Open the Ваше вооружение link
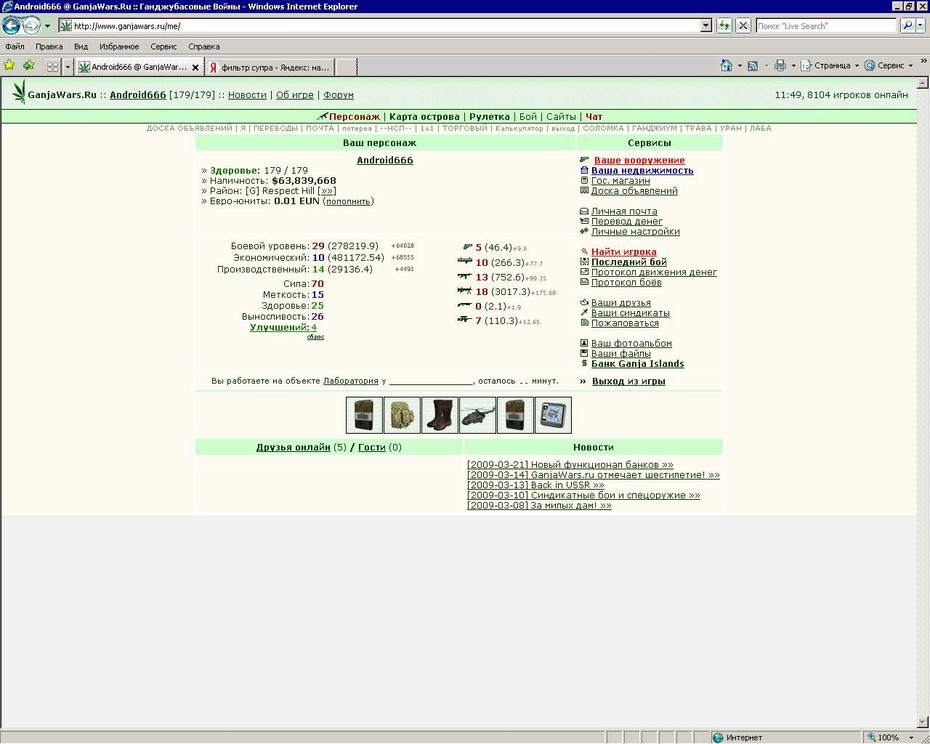 point(639,160)
